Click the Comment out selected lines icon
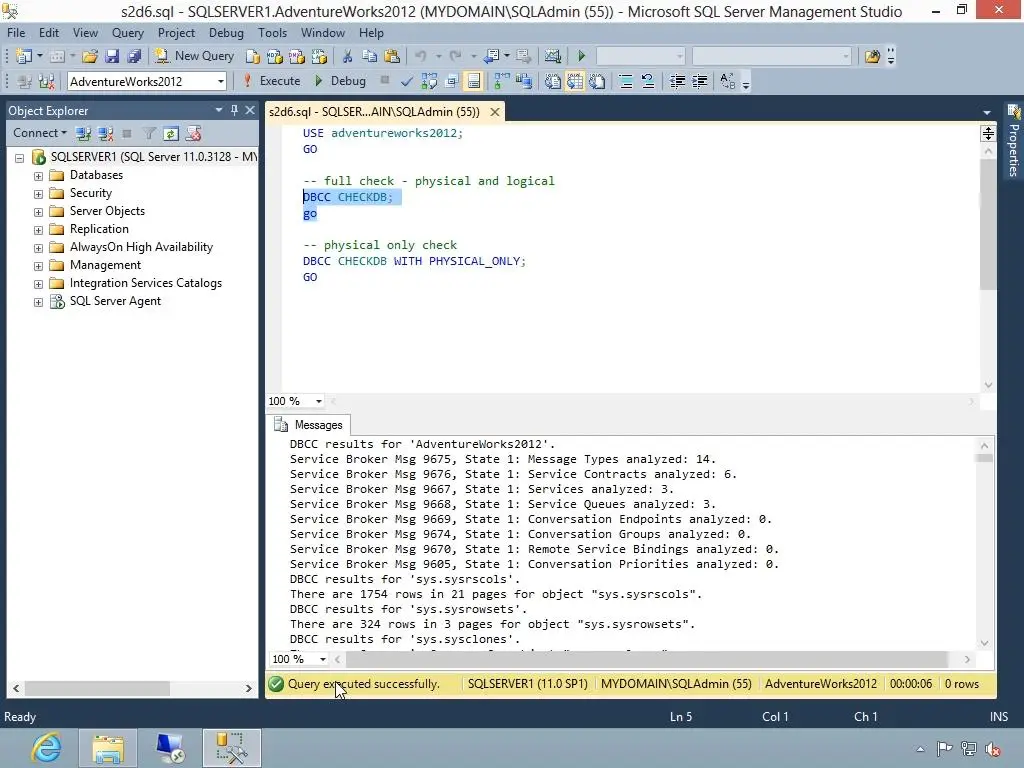This screenshot has width=1024, height=768. coord(625,81)
